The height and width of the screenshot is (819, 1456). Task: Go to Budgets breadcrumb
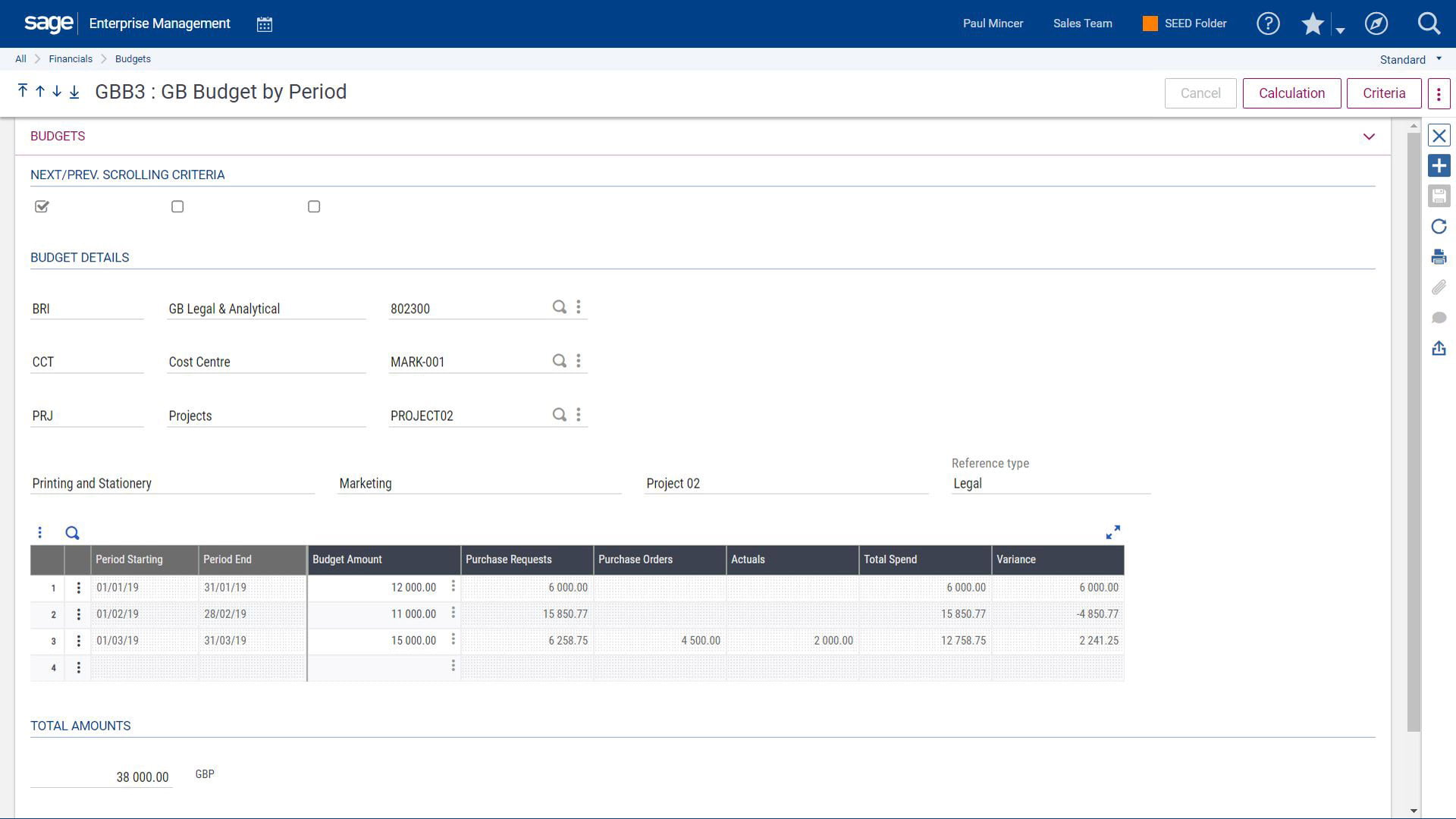pyautogui.click(x=133, y=59)
